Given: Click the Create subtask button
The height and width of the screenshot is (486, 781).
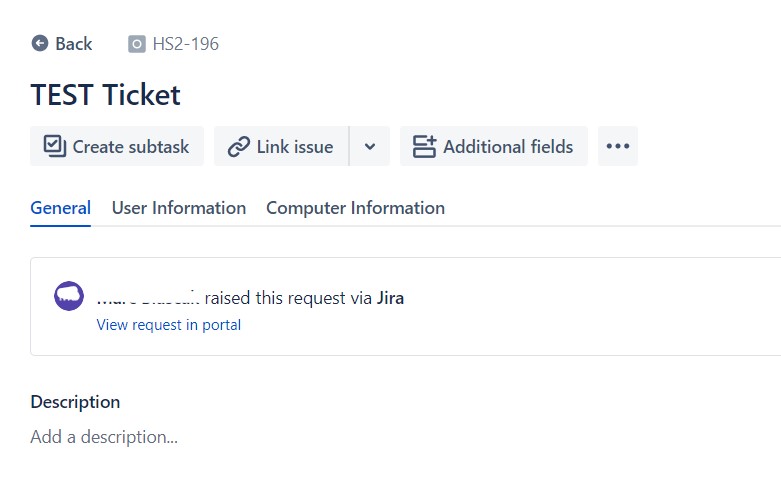Looking at the screenshot, I should click(117, 146).
